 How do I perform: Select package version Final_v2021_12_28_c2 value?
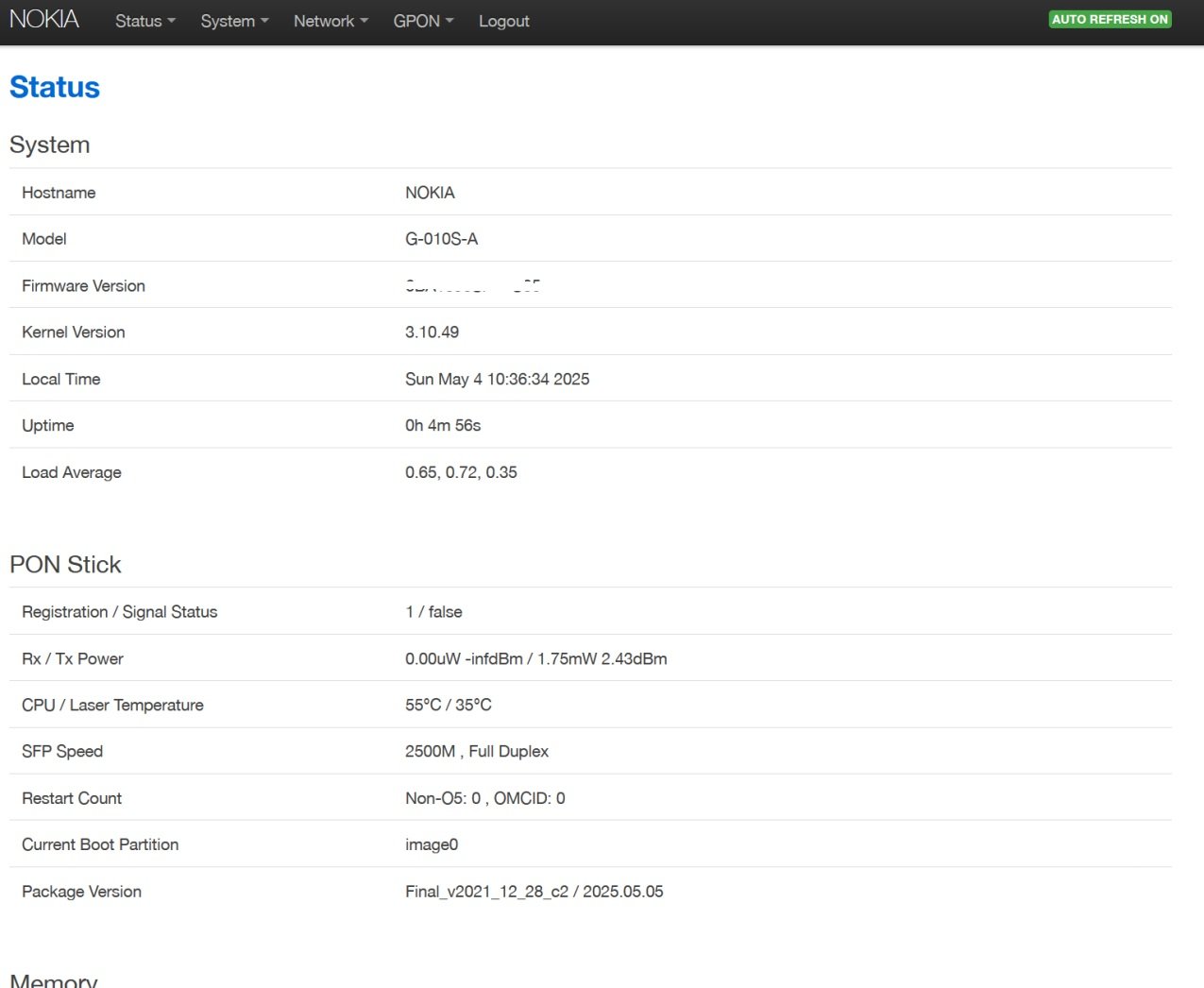(x=534, y=892)
